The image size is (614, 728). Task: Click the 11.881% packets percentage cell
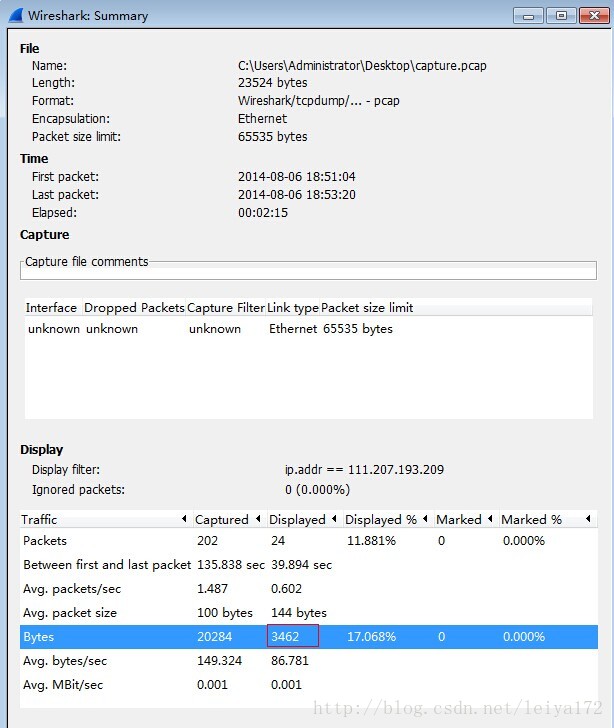coord(372,541)
